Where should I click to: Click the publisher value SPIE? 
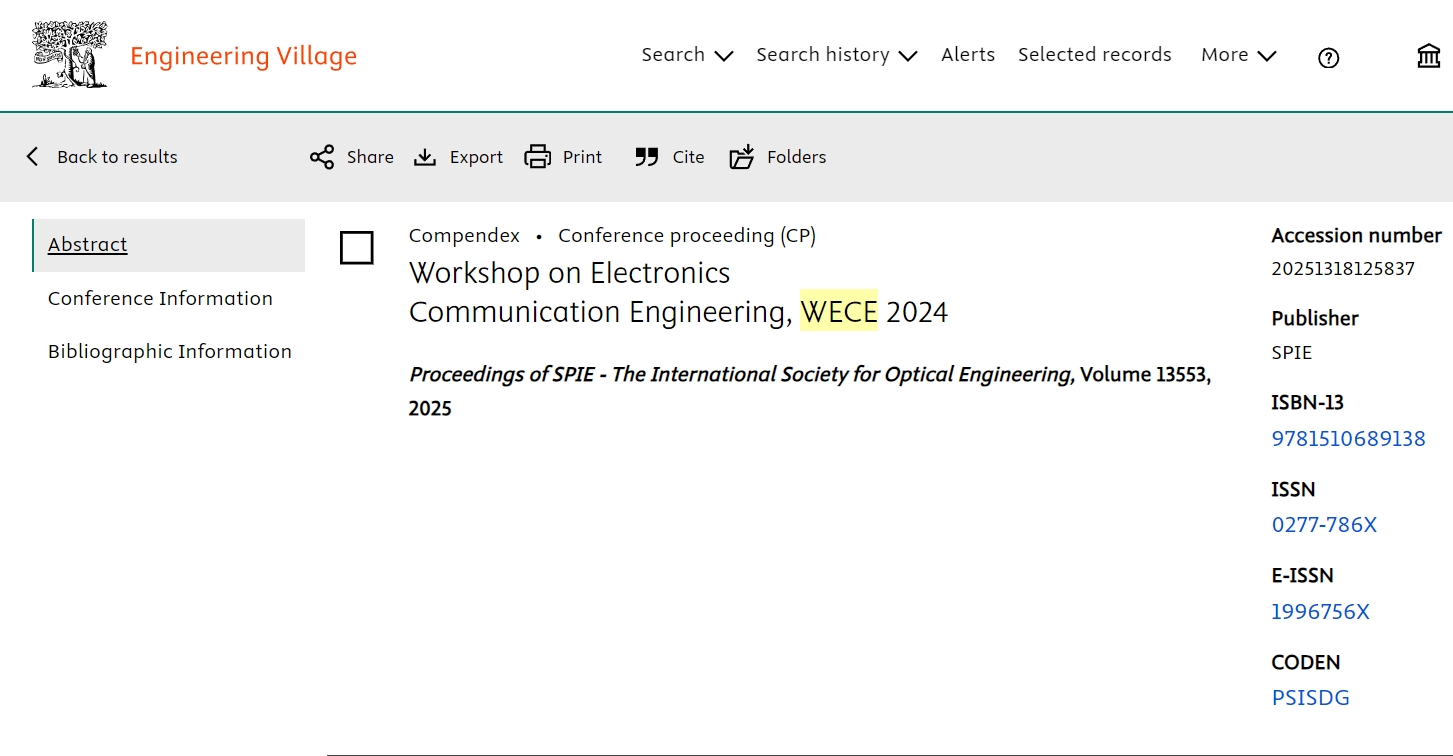point(1291,352)
